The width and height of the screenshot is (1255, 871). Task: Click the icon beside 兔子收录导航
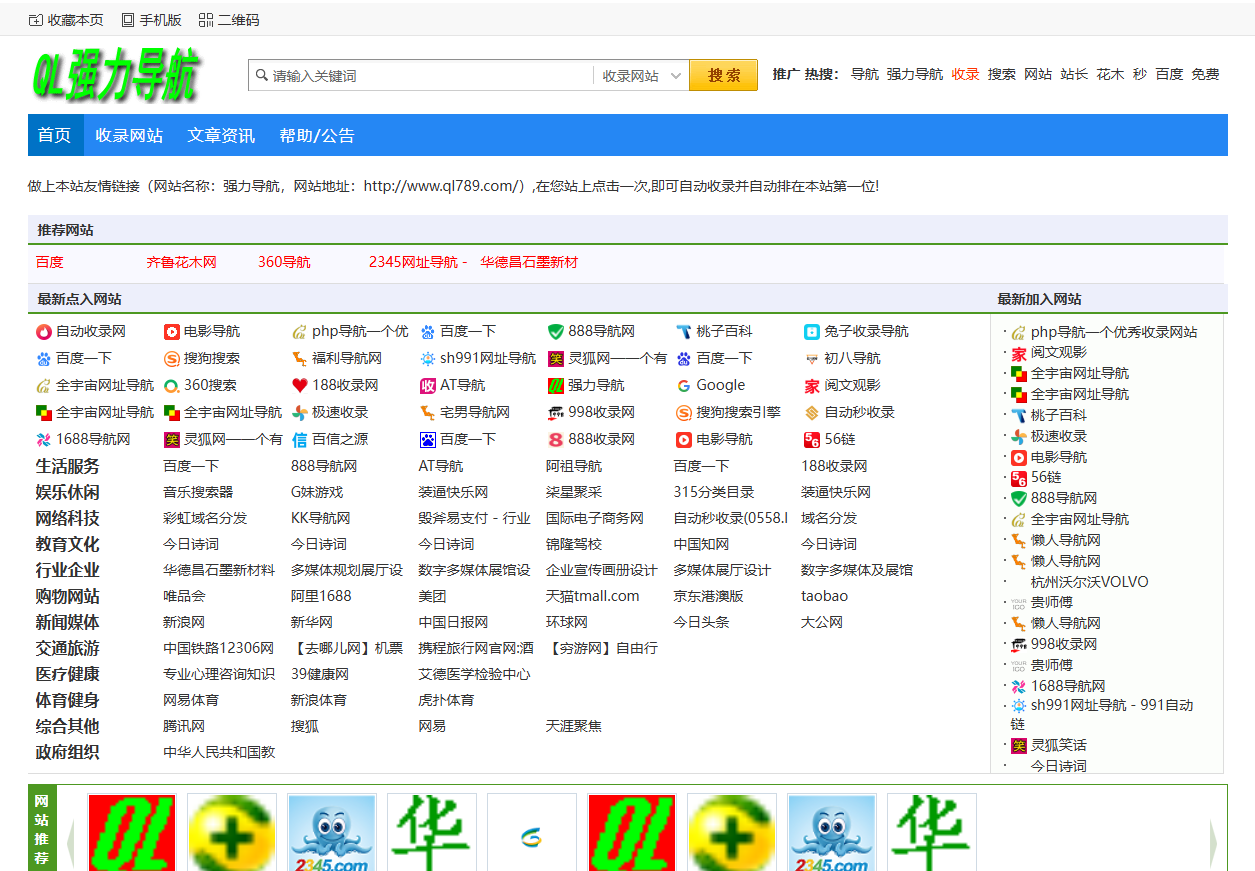click(812, 332)
